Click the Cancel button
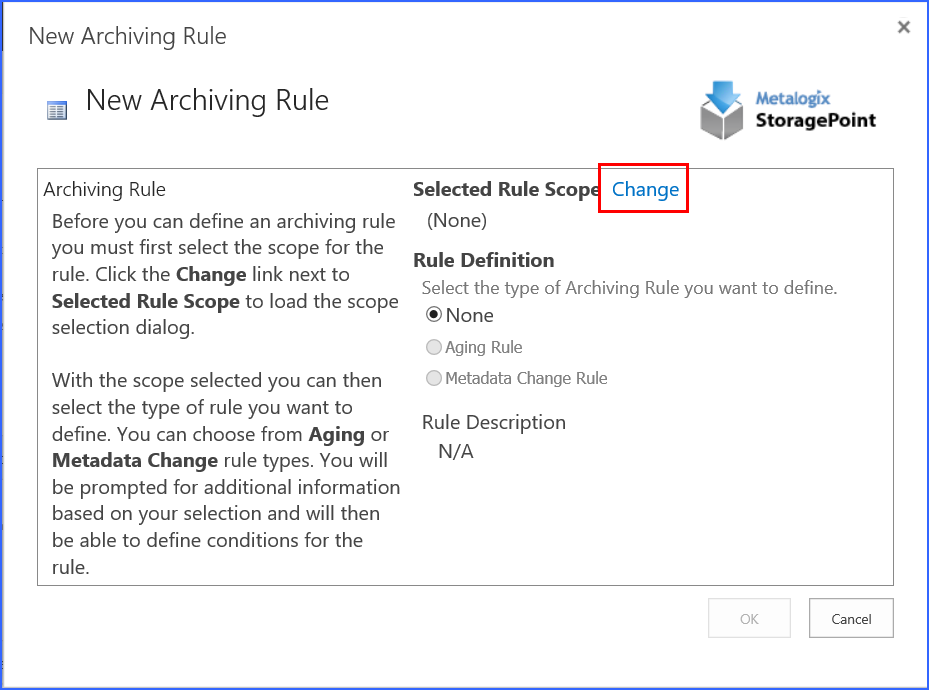 [x=850, y=618]
